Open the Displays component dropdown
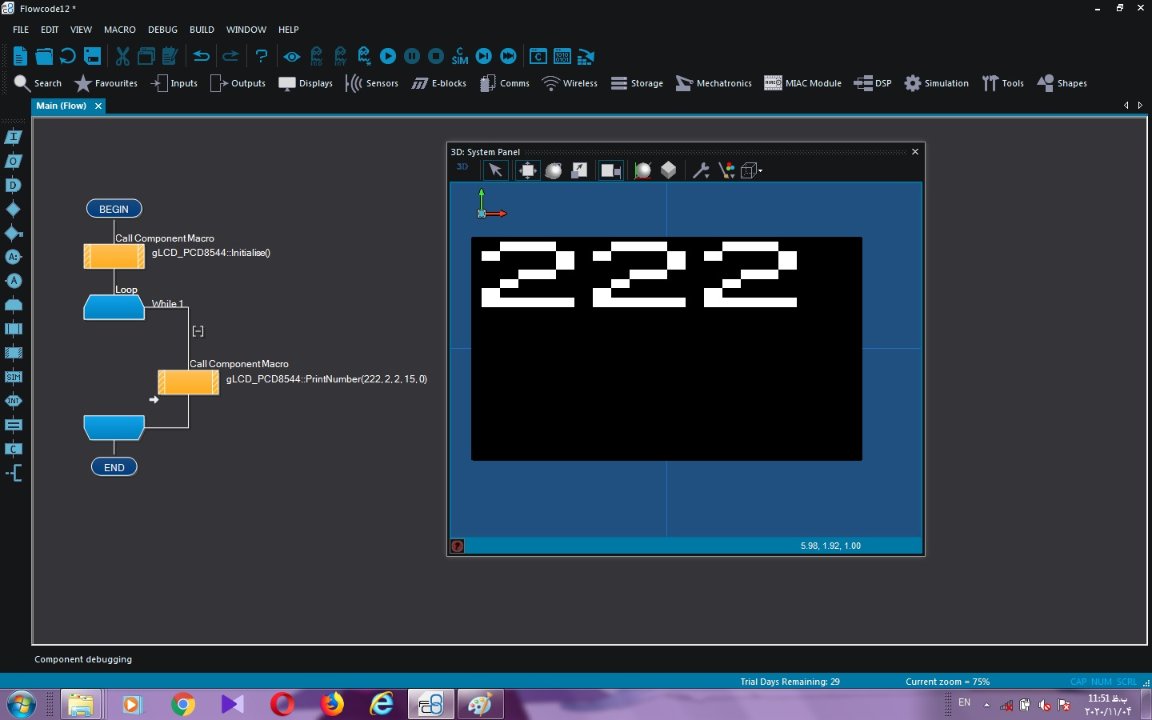Screen dimensions: 1152x720 [x=306, y=83]
